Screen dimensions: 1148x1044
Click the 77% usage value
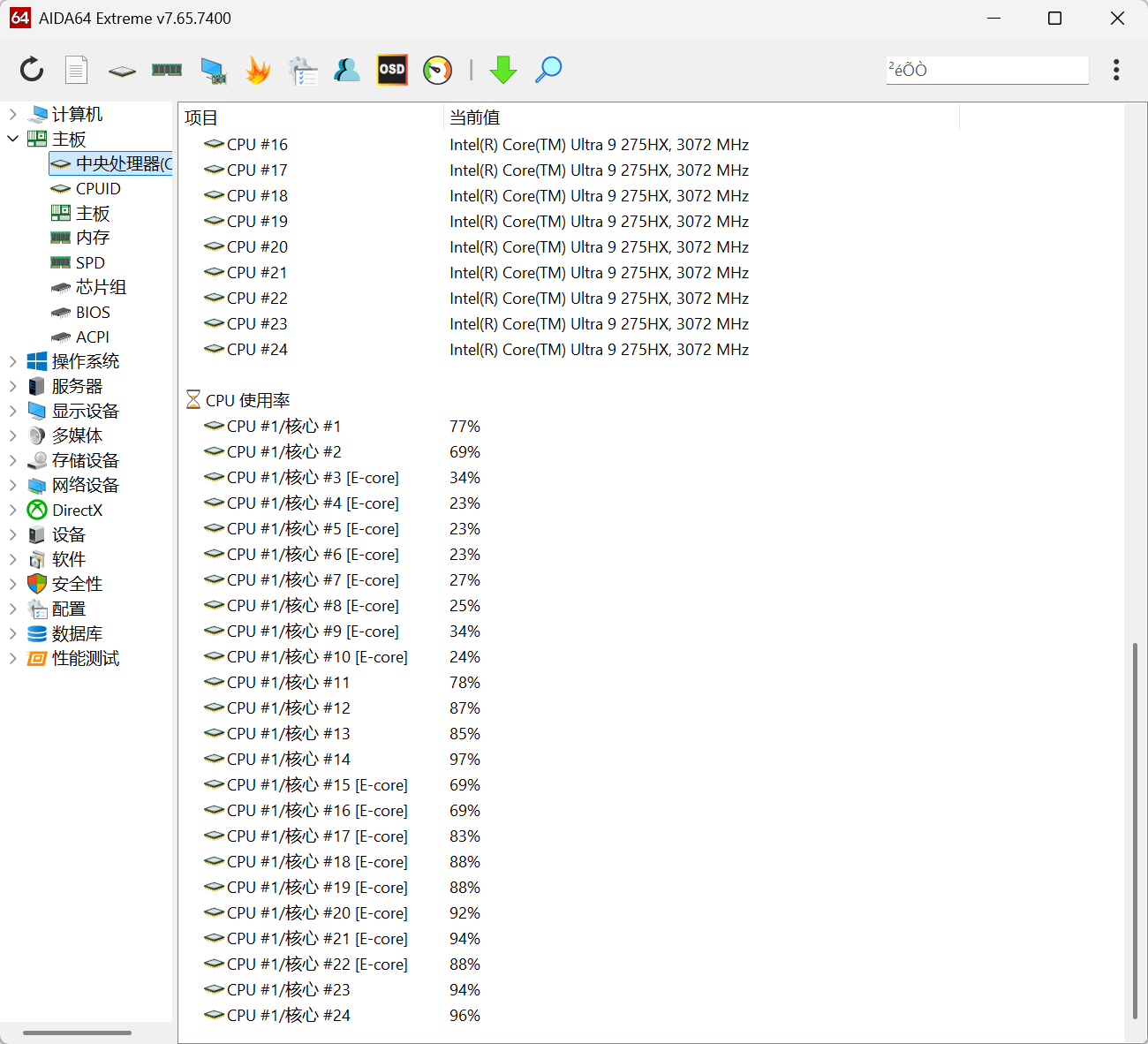[x=464, y=426]
